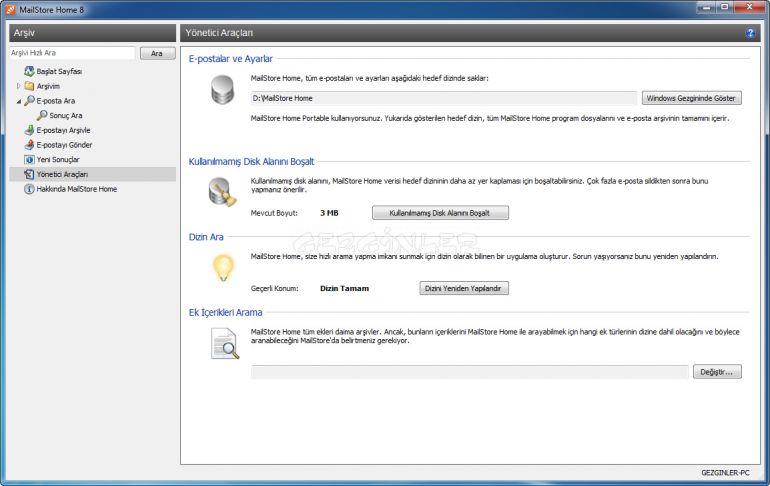Click the empty attachment types field

[469, 372]
